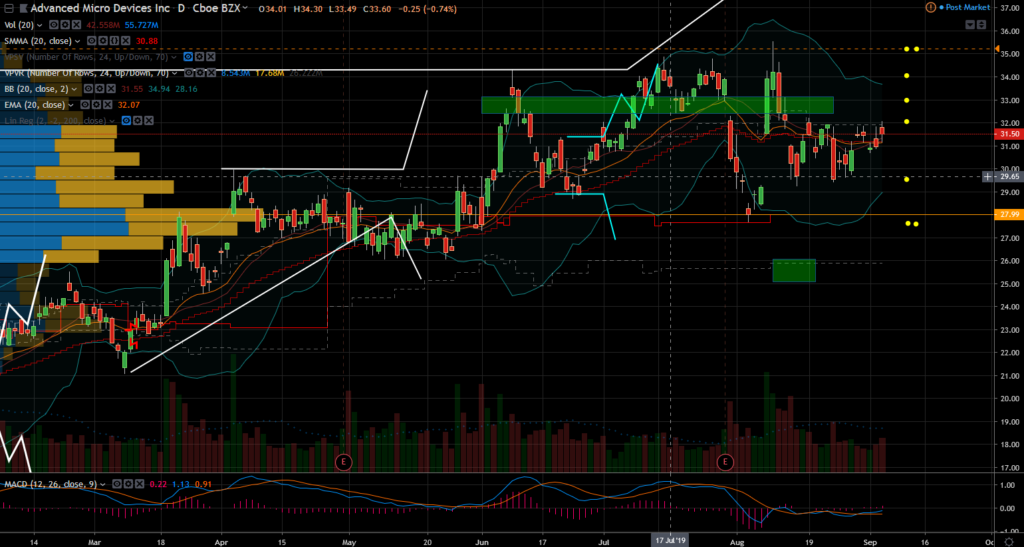This screenshot has height=547, width=1024.
Task: Remove the VPVR indicator
Action: tap(212, 72)
